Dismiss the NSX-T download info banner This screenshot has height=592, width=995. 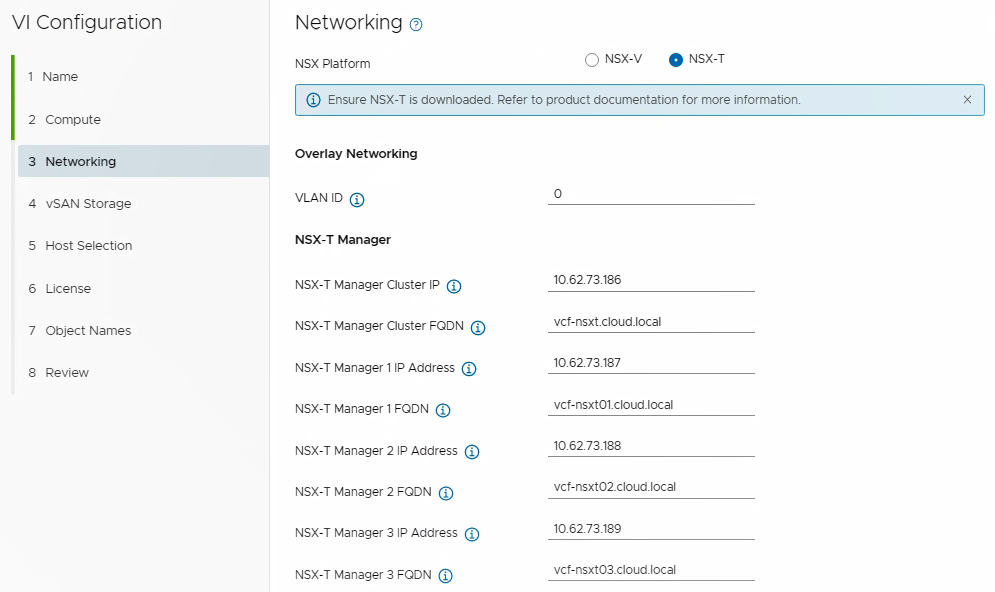pos(967,100)
